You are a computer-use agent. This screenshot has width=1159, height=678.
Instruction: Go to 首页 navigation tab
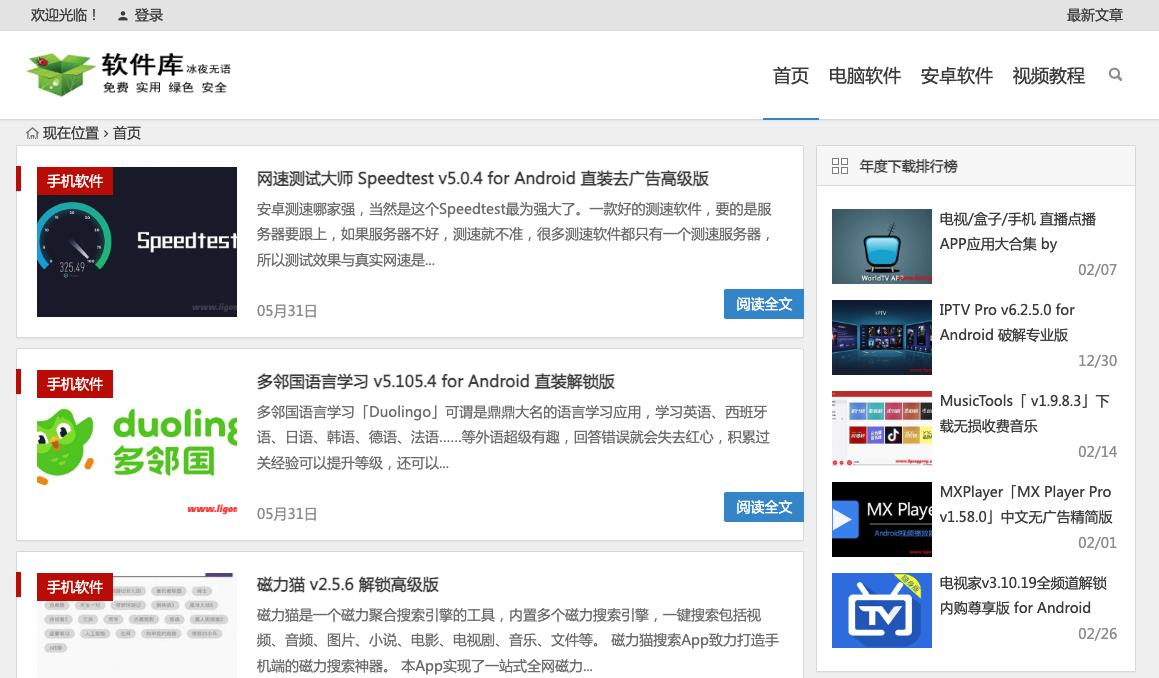tap(791, 75)
